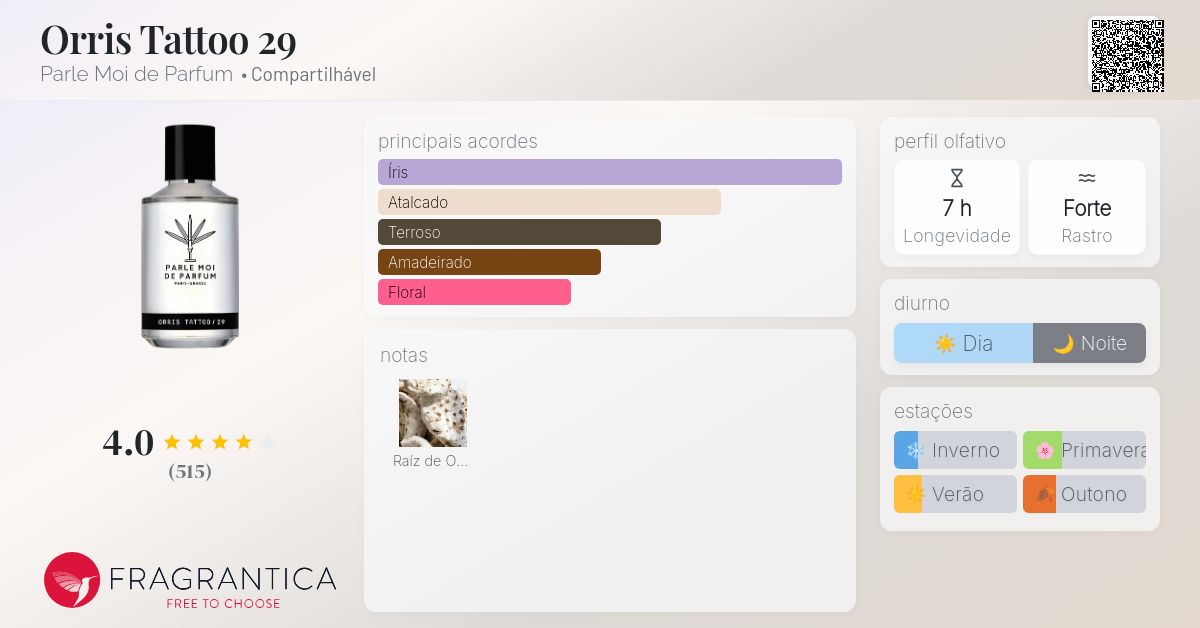Image resolution: width=1200 pixels, height=628 pixels.
Task: Click the pink Floral accord bar
Action: (474, 292)
